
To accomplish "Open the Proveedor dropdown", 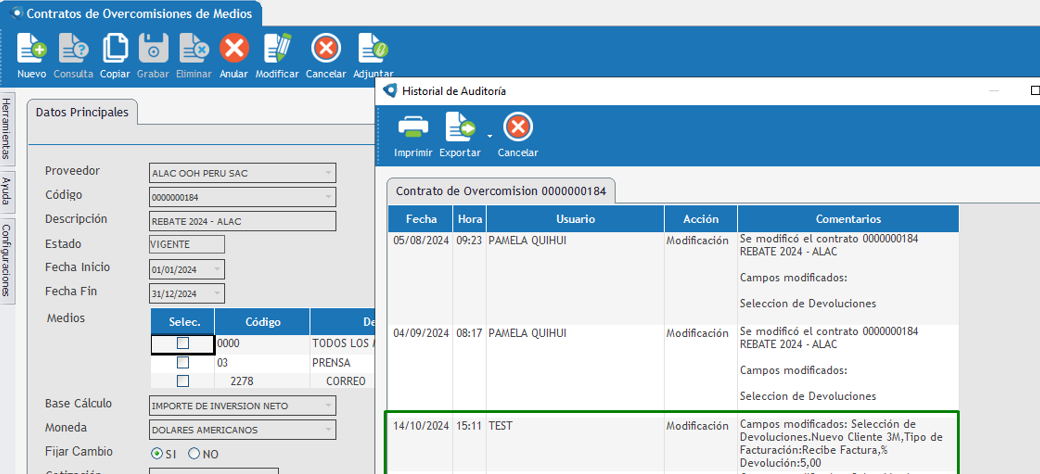I will (x=328, y=173).
